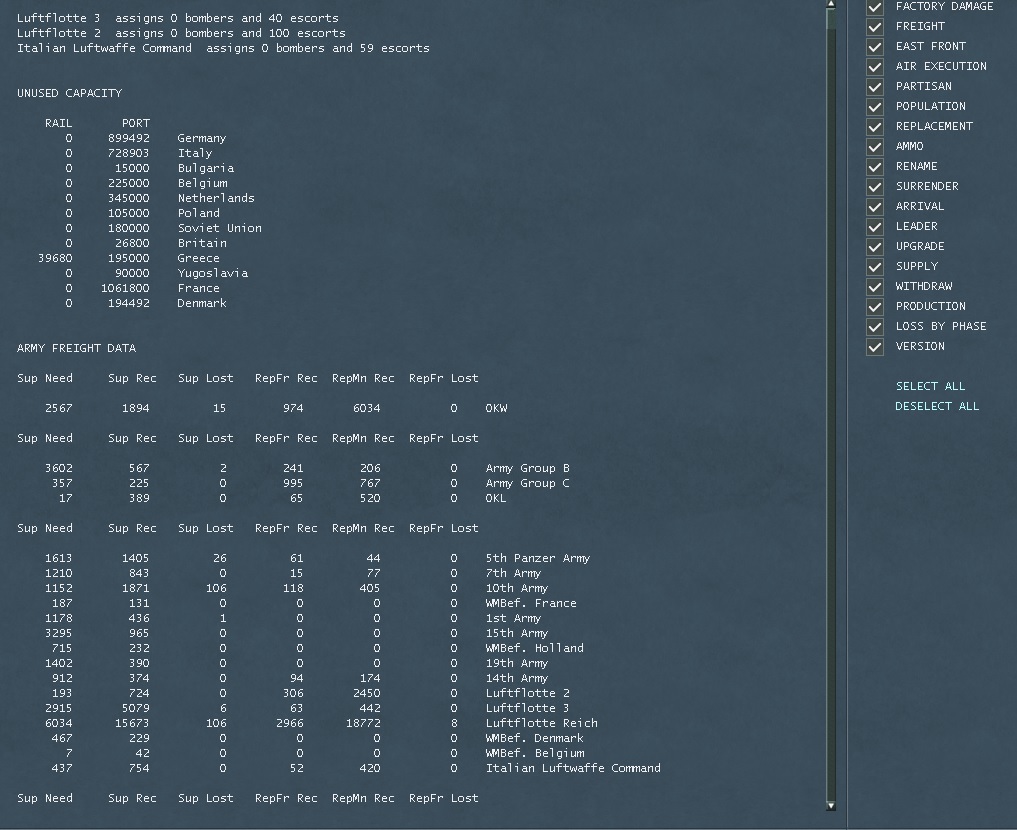Click the 14th Army row label
The image size is (1017, 830).
pos(517,678)
